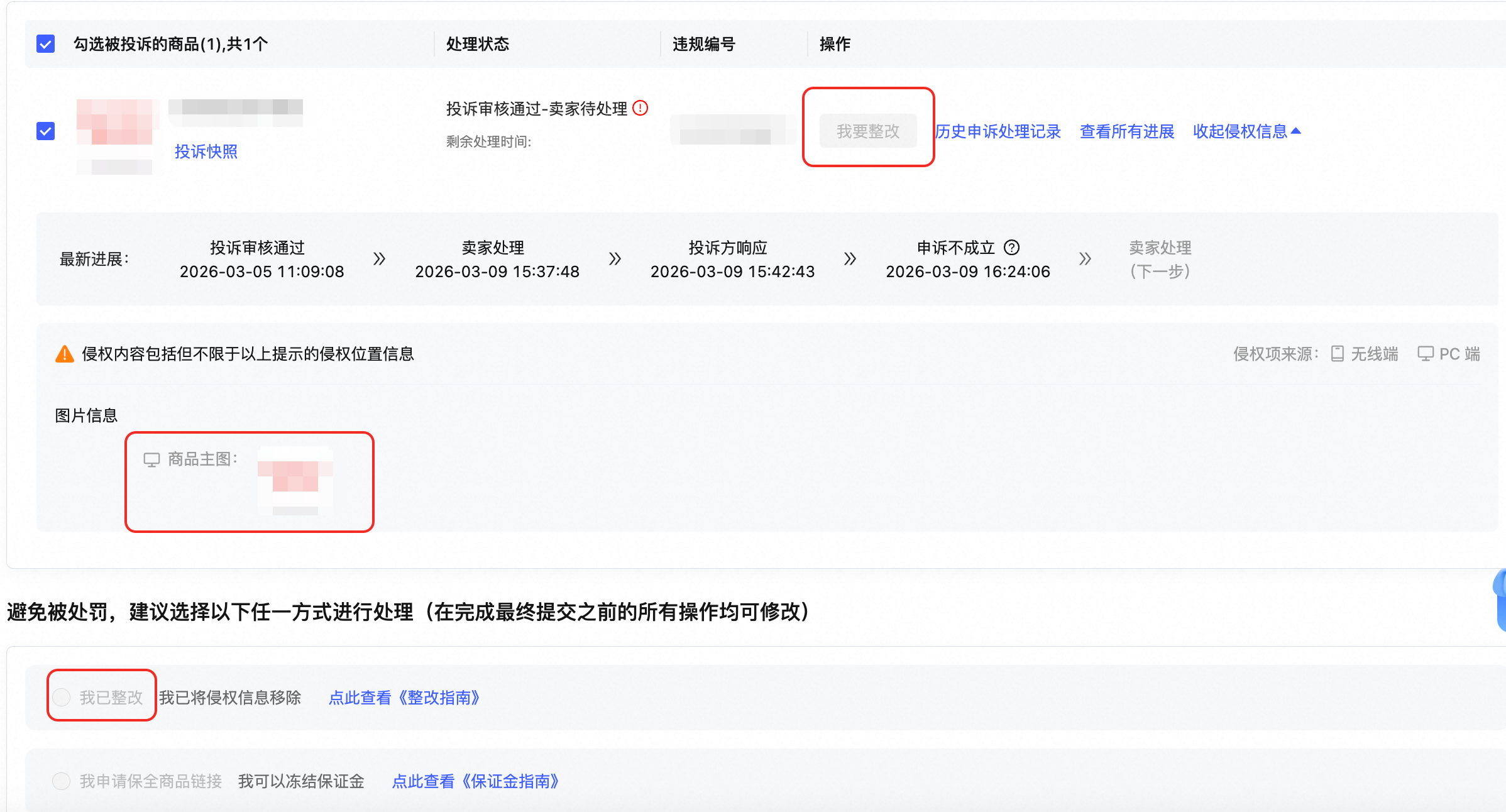Click help icon beside 申诉不成立
Viewport: 1506px width, 812px height.
click(1012, 248)
